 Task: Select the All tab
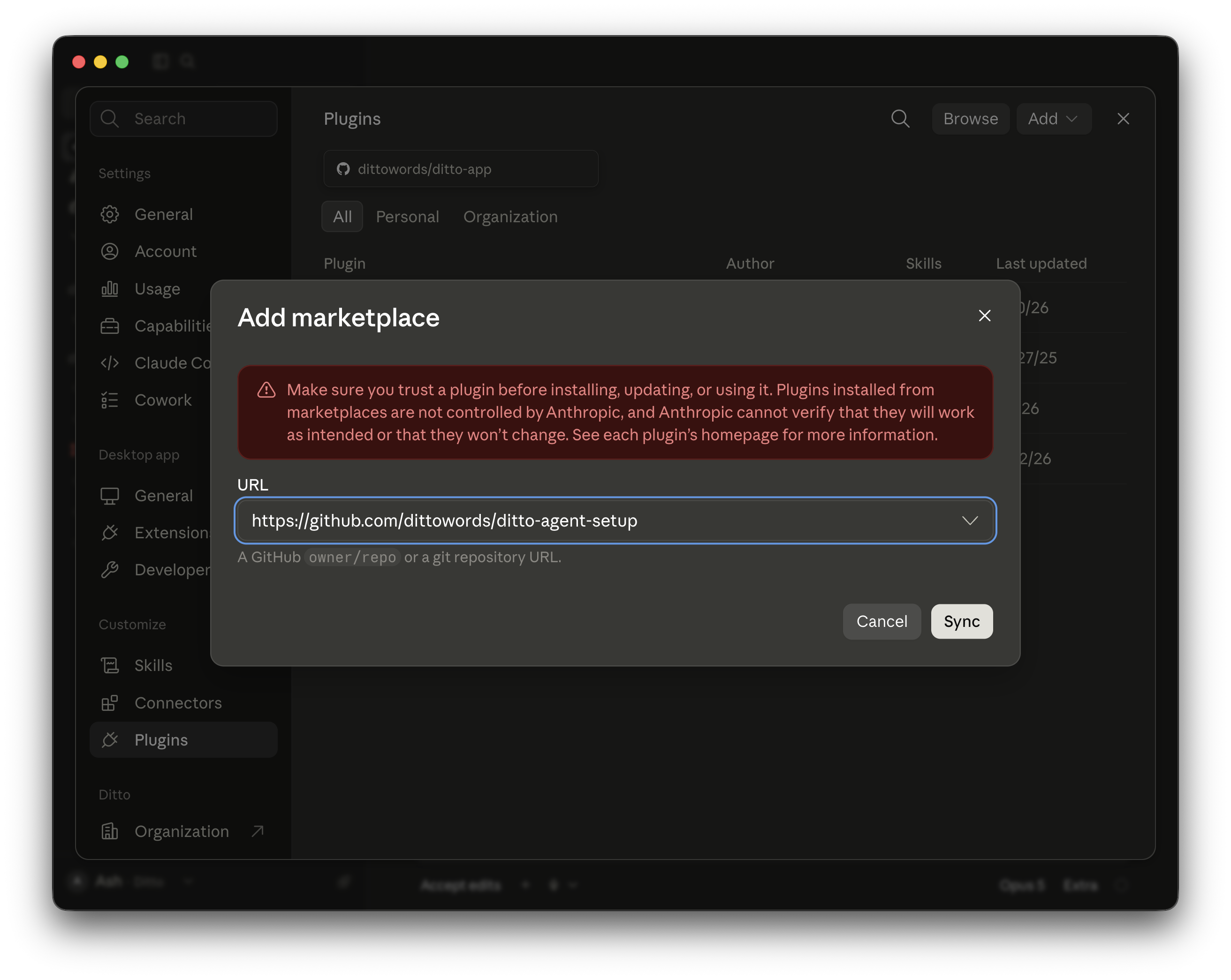tap(342, 216)
